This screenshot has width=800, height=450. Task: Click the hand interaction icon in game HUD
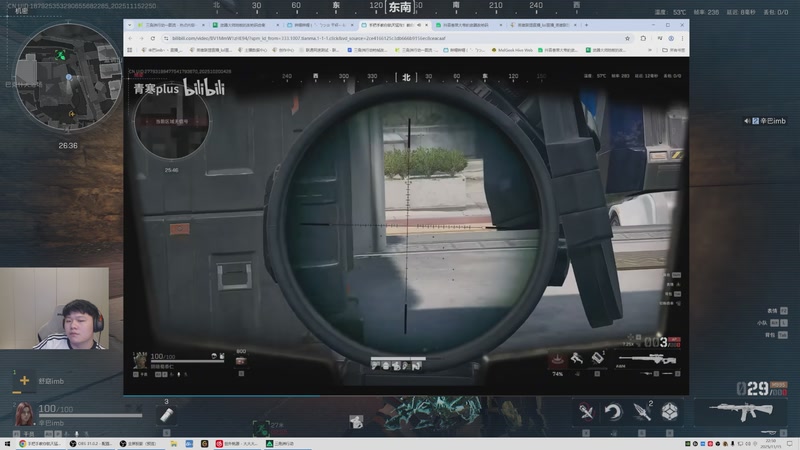coord(356,421)
